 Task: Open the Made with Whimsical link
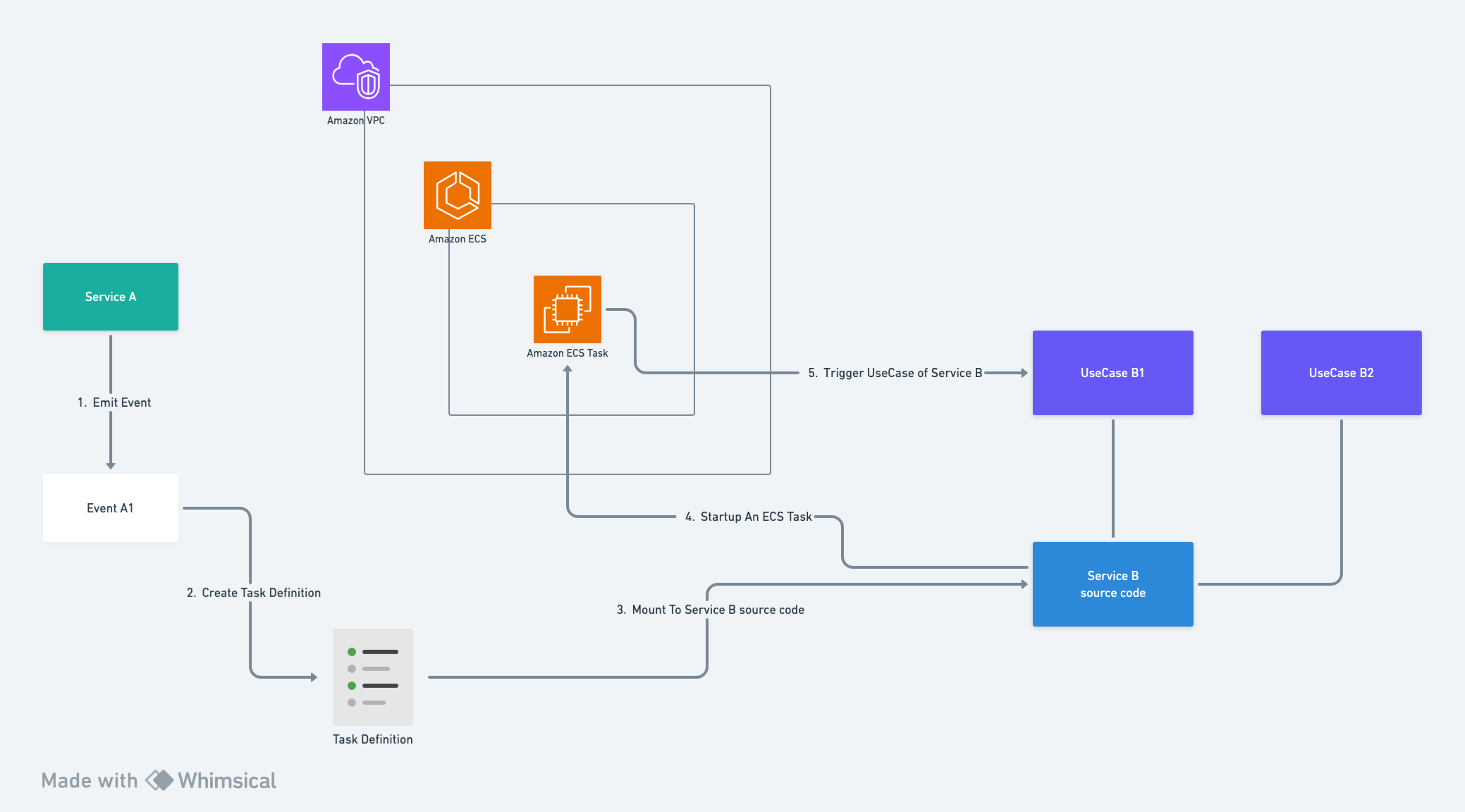click(159, 780)
